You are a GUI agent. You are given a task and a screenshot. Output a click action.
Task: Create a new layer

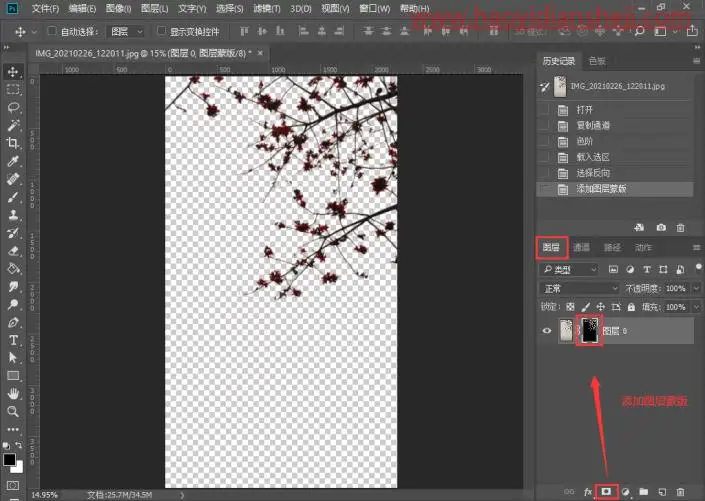pos(662,492)
